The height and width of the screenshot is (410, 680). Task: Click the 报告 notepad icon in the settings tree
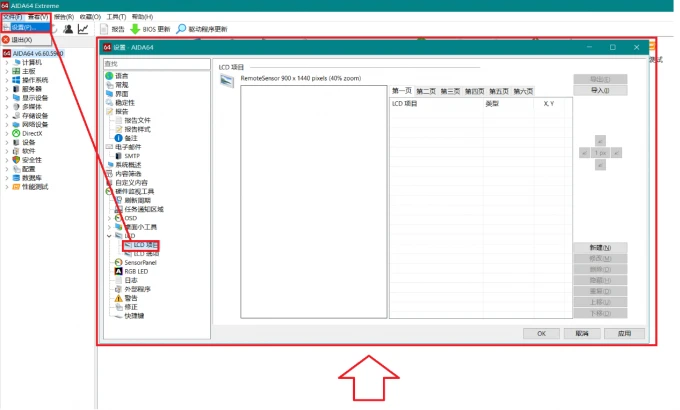click(109, 112)
